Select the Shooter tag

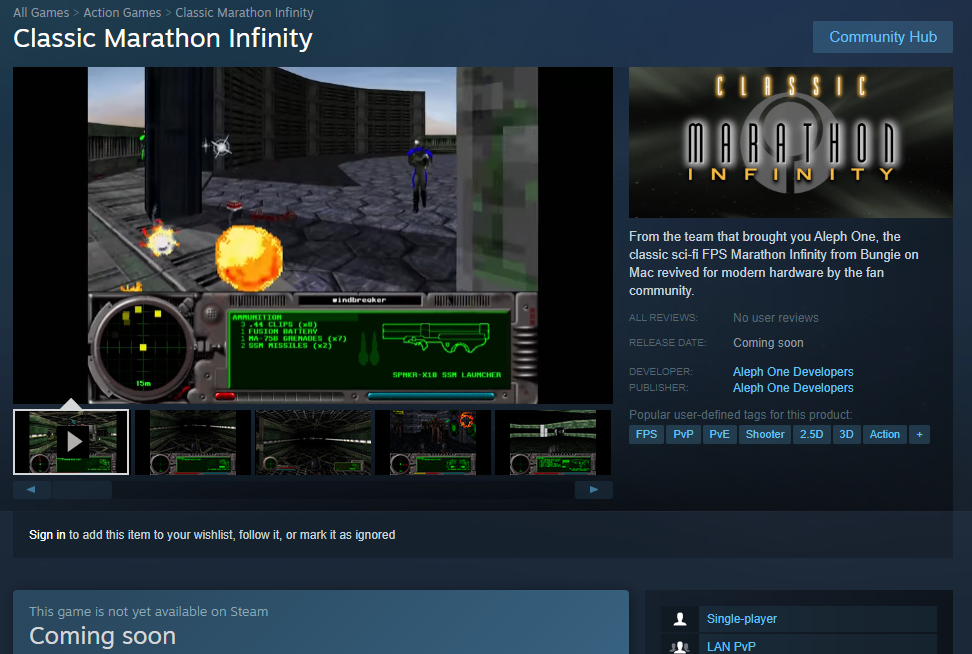point(764,435)
